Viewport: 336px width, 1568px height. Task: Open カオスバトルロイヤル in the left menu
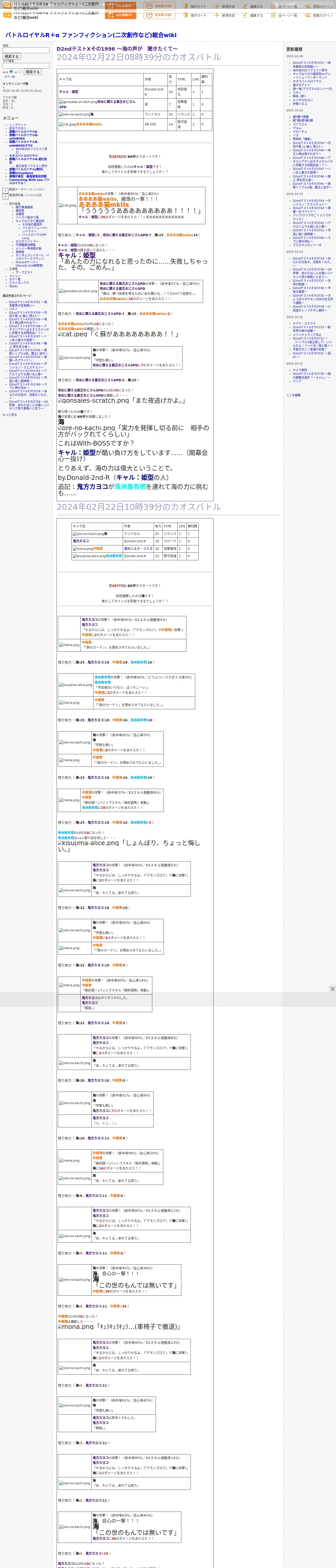click(23, 156)
